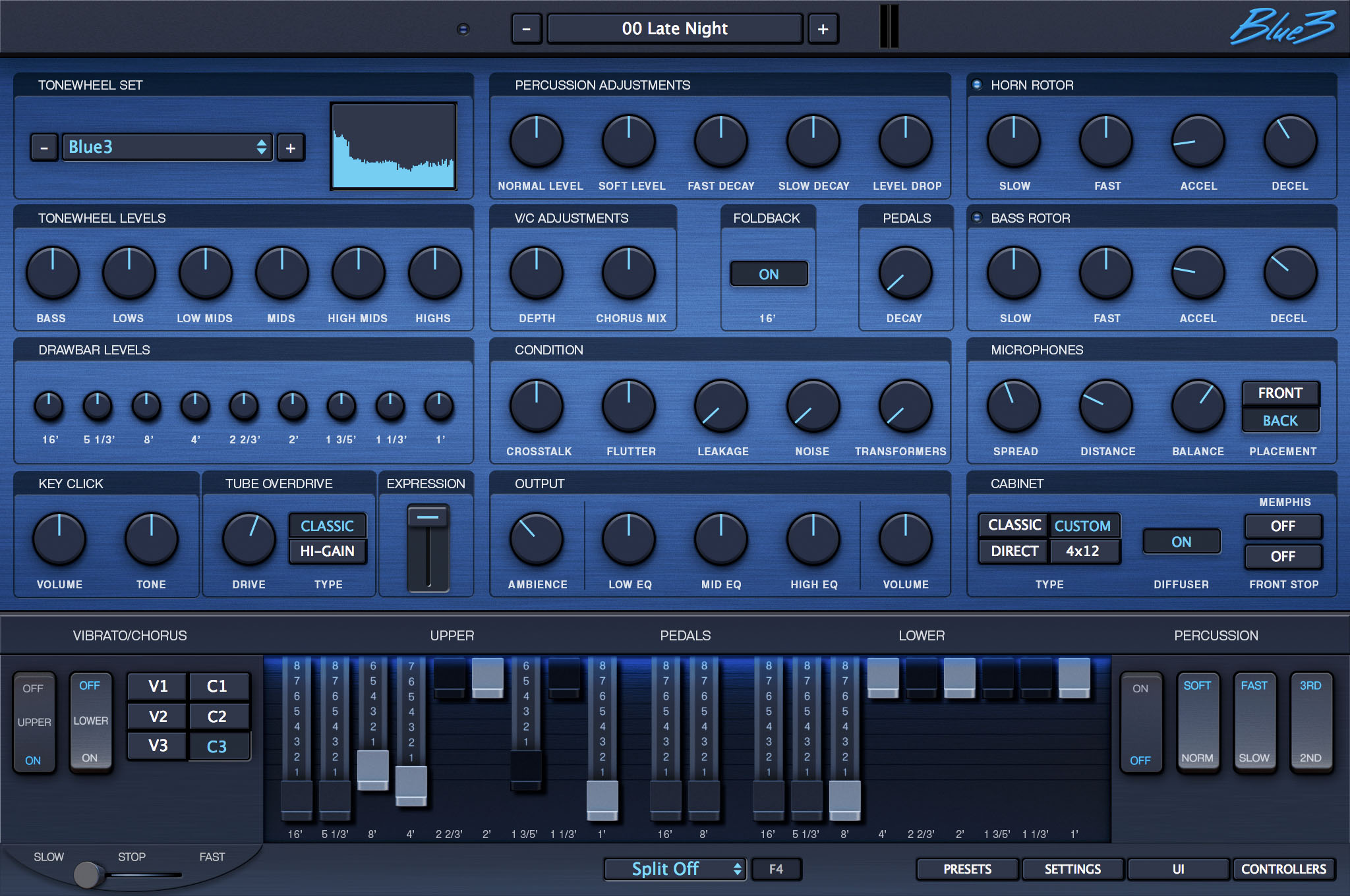Screen dimensions: 1350x896
Task: Select the C3 chorus setting
Action: click(x=220, y=746)
